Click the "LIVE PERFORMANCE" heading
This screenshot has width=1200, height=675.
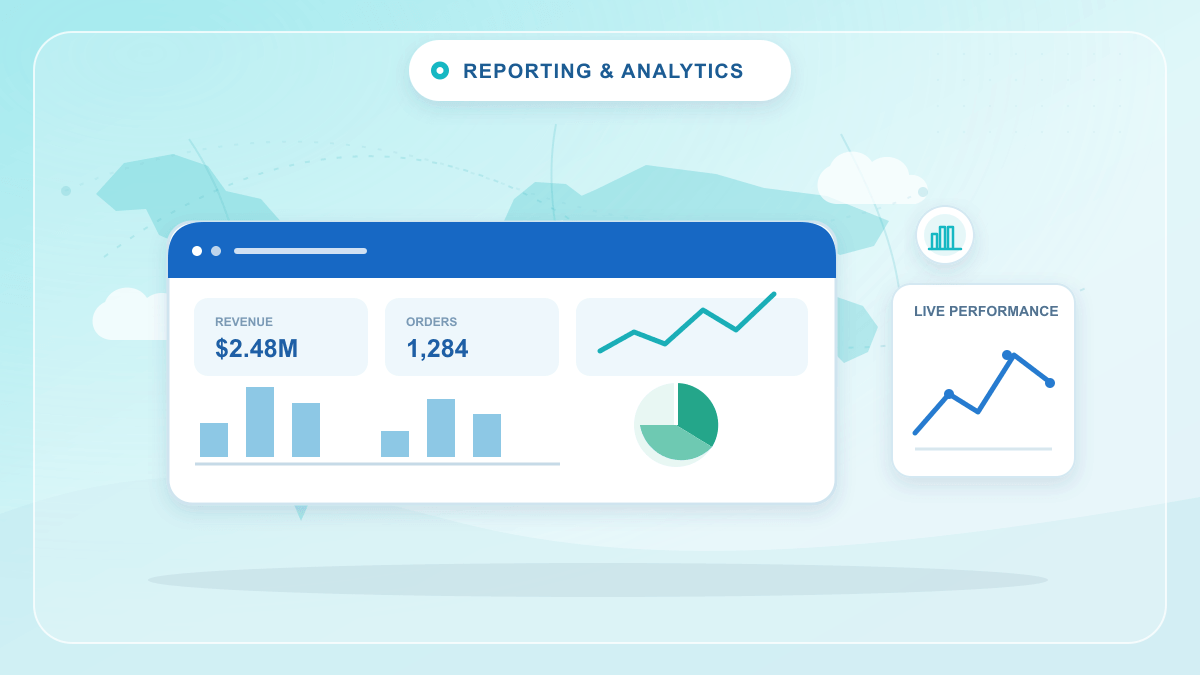[x=986, y=311]
